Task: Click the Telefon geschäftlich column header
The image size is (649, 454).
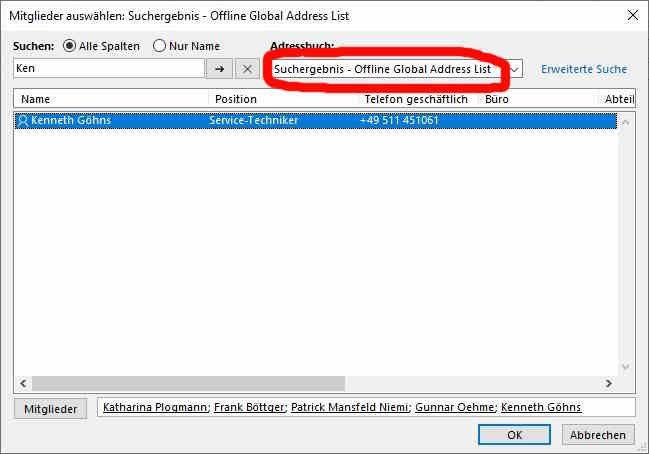Action: tap(418, 99)
